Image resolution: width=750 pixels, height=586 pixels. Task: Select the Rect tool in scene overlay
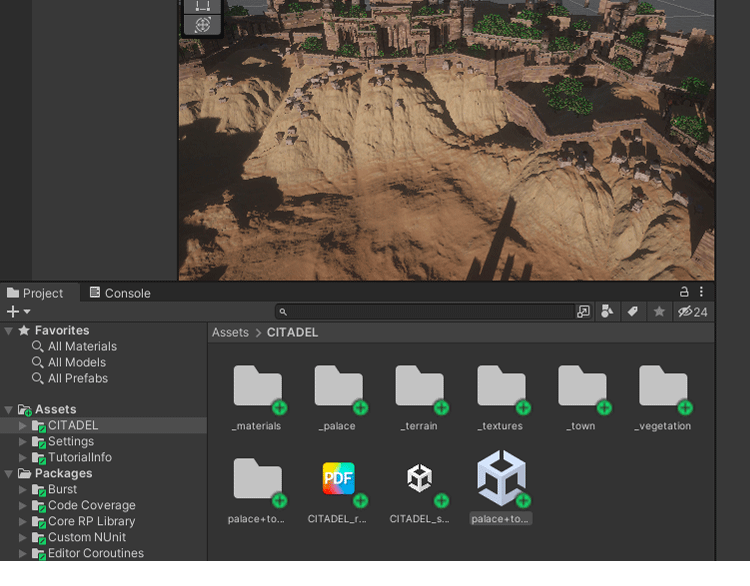pos(203,6)
